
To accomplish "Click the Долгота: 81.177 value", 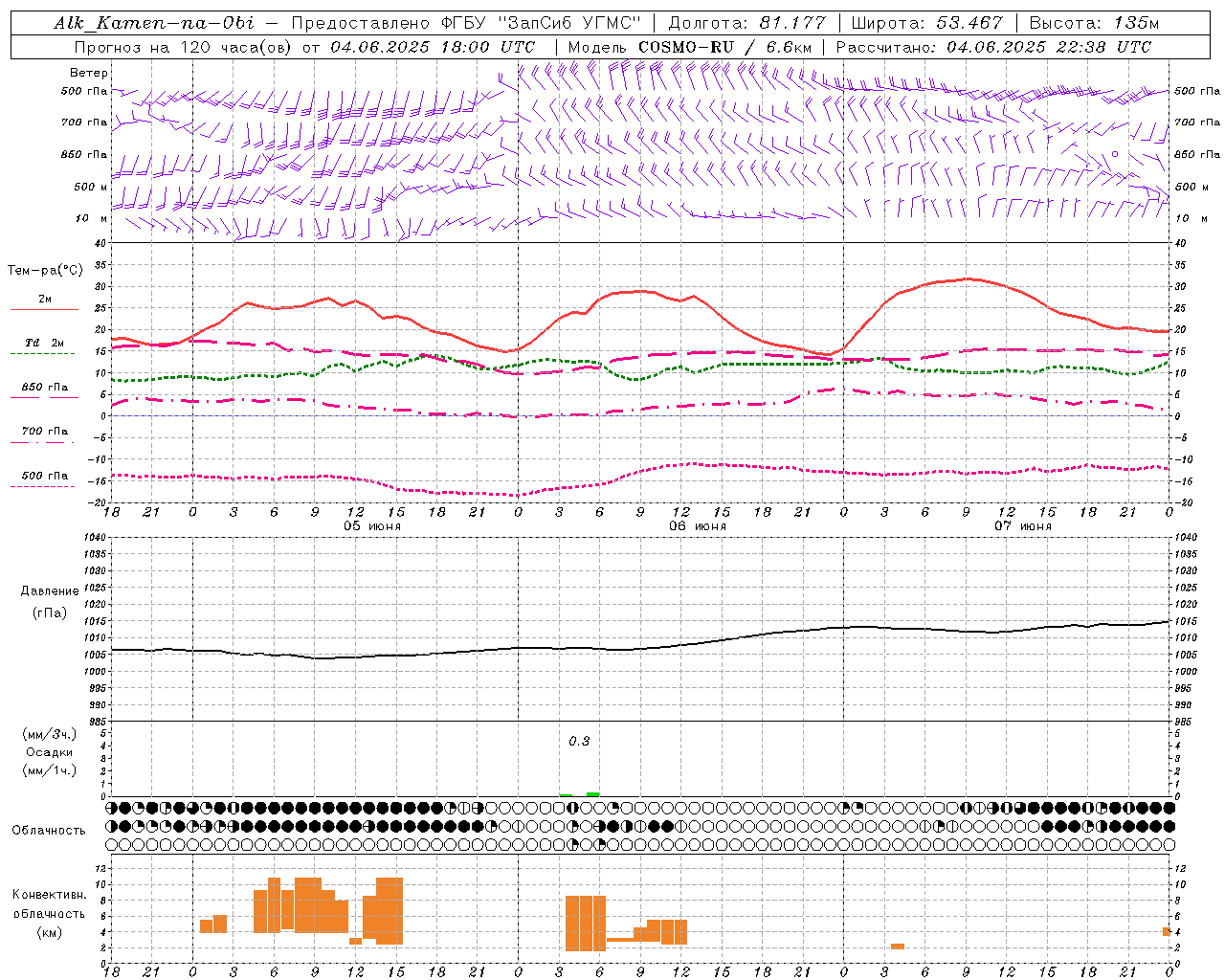I will tap(746, 23).
